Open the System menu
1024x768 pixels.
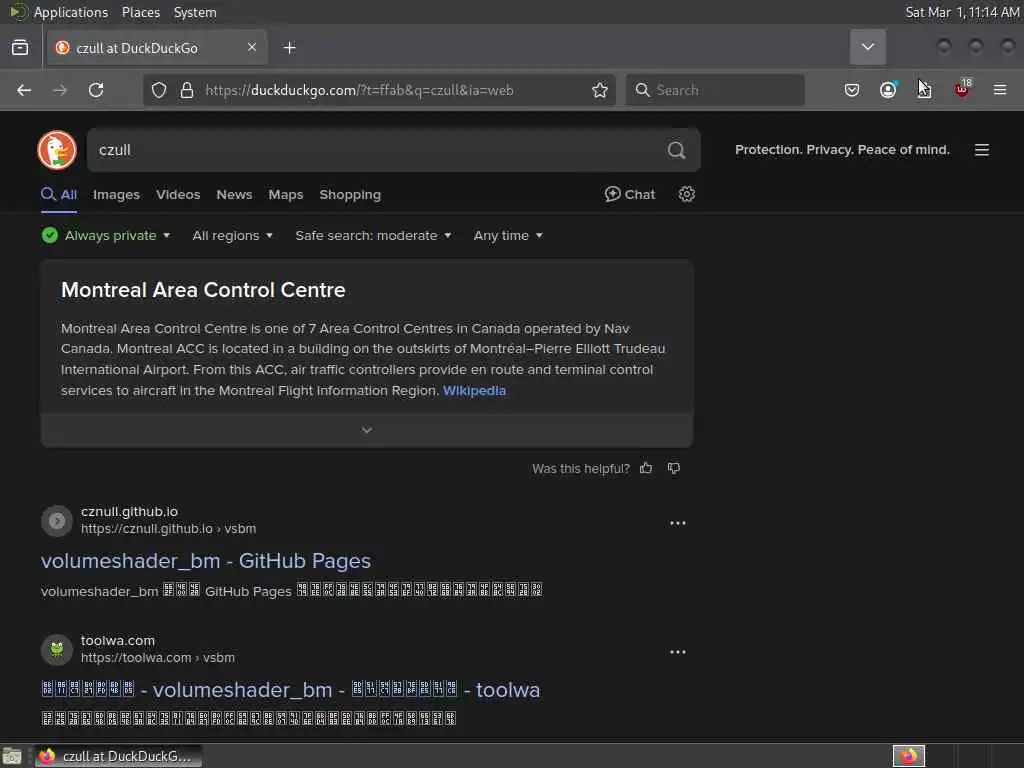(x=195, y=12)
